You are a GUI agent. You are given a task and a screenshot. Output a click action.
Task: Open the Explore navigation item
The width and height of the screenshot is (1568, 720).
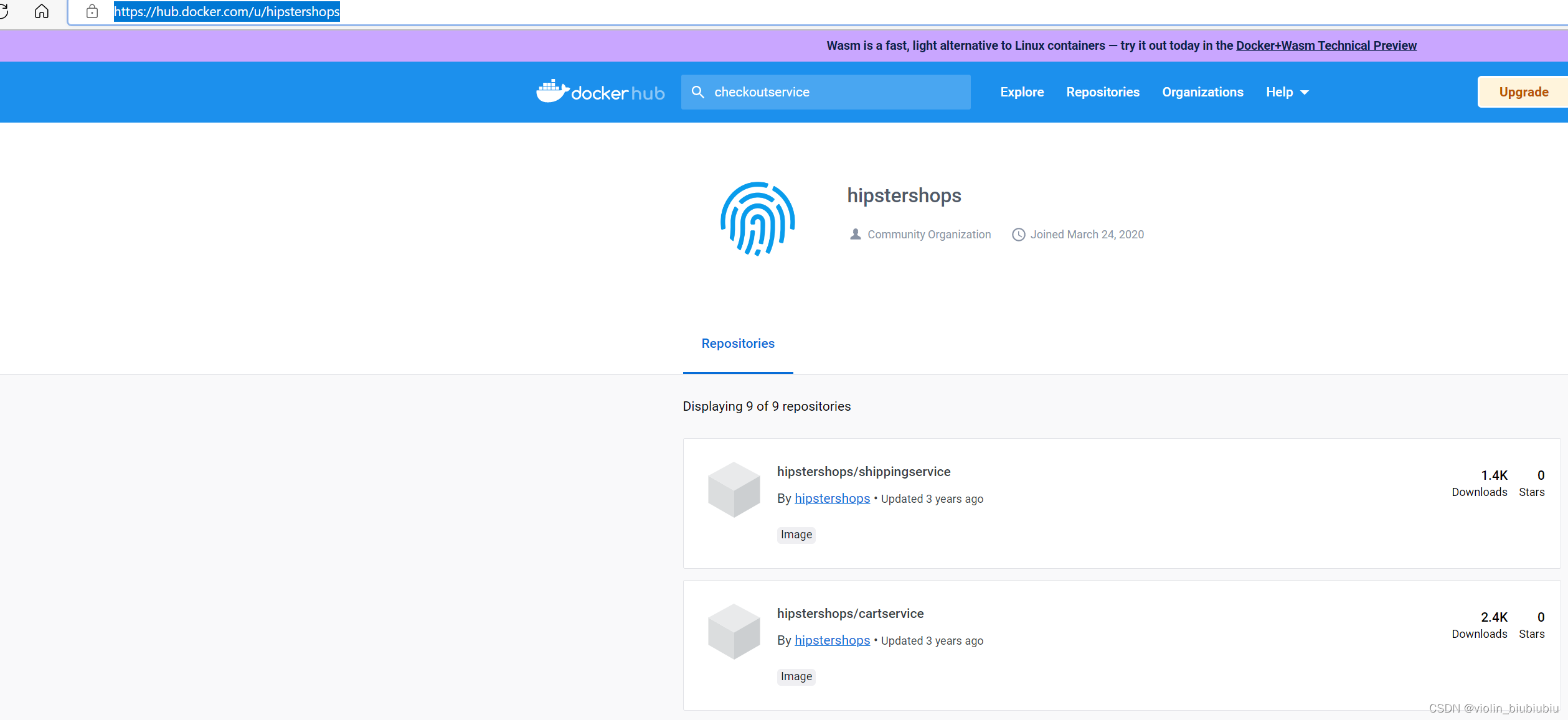click(1022, 91)
